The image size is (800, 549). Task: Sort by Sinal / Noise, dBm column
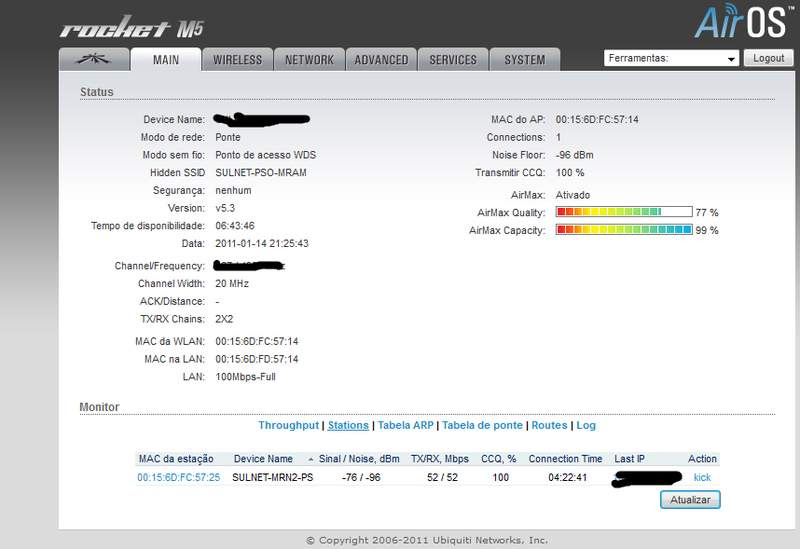359,459
